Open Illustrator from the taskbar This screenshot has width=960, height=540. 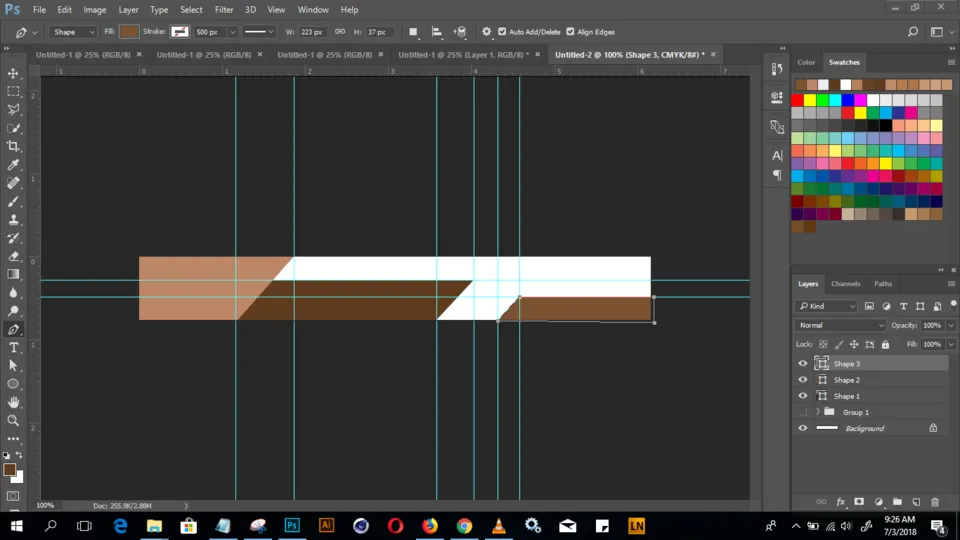point(326,526)
